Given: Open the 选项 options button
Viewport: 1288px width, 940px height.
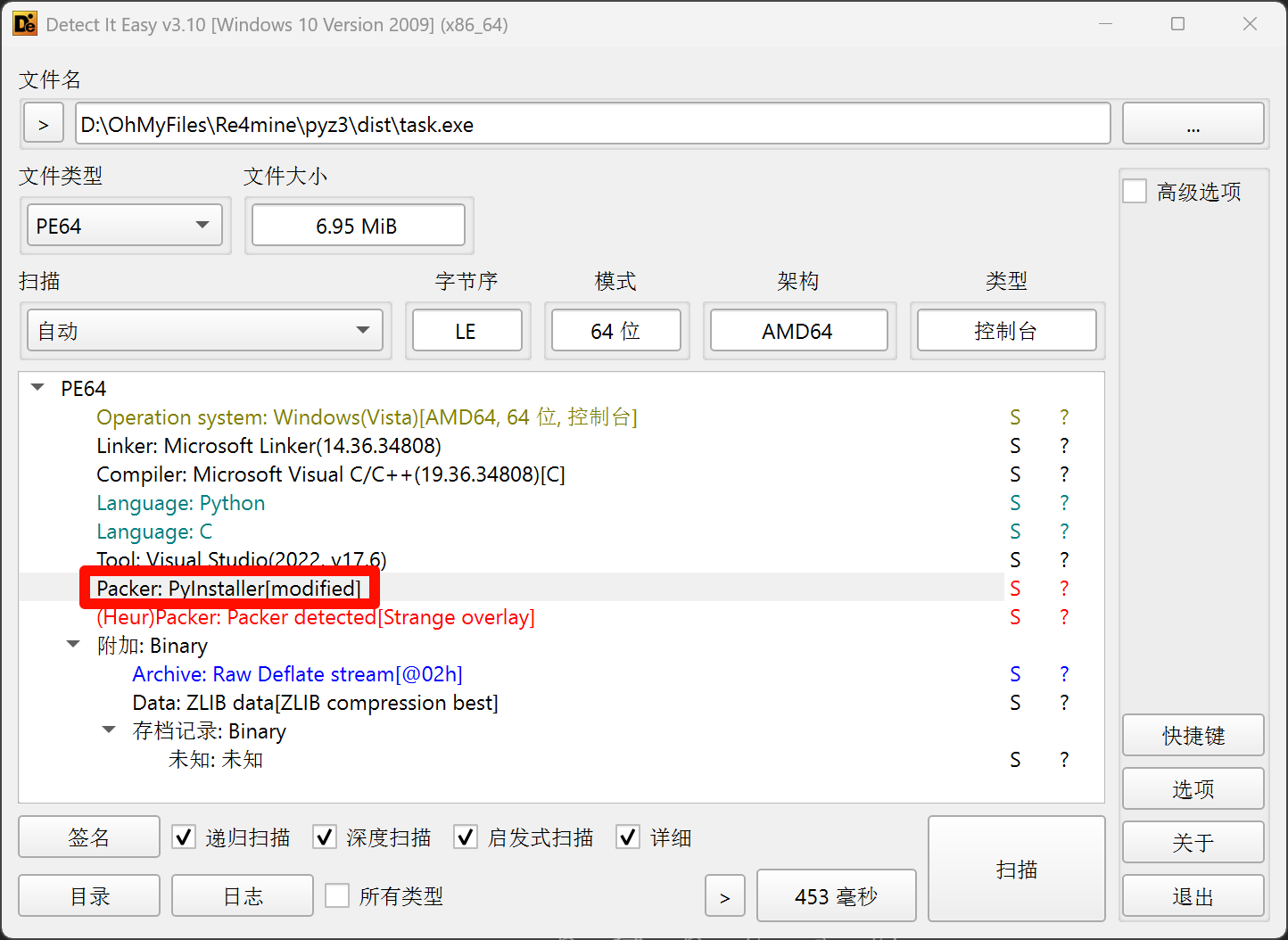Looking at the screenshot, I should pyautogui.click(x=1193, y=789).
